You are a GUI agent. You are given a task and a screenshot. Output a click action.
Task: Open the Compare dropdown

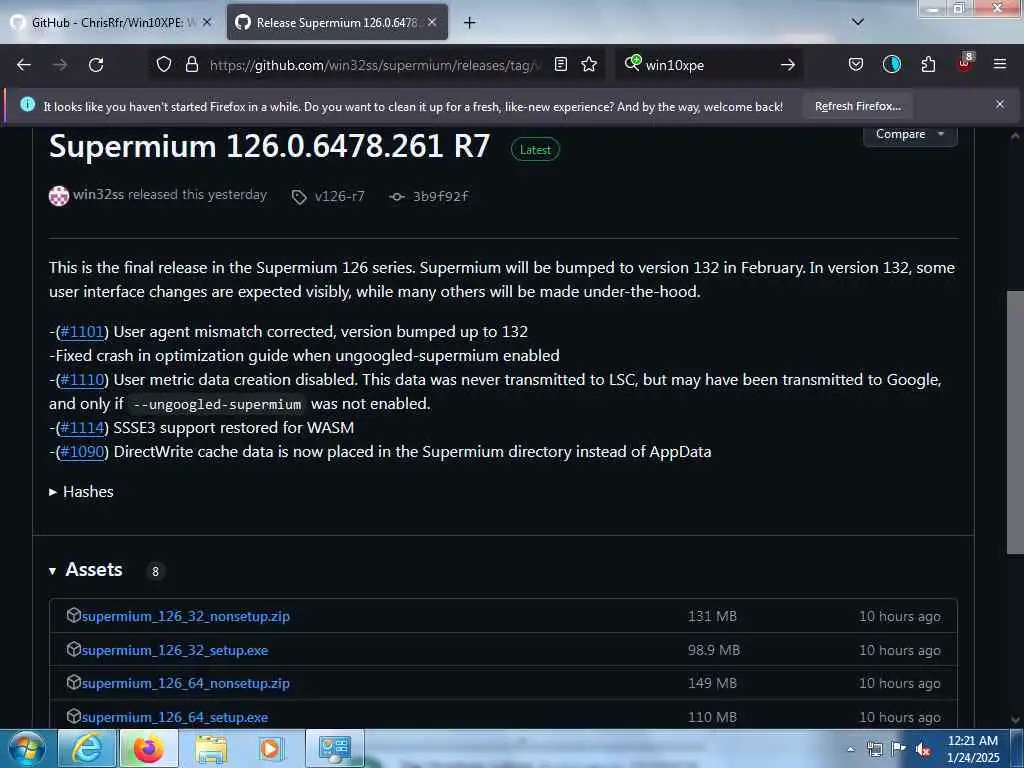910,134
